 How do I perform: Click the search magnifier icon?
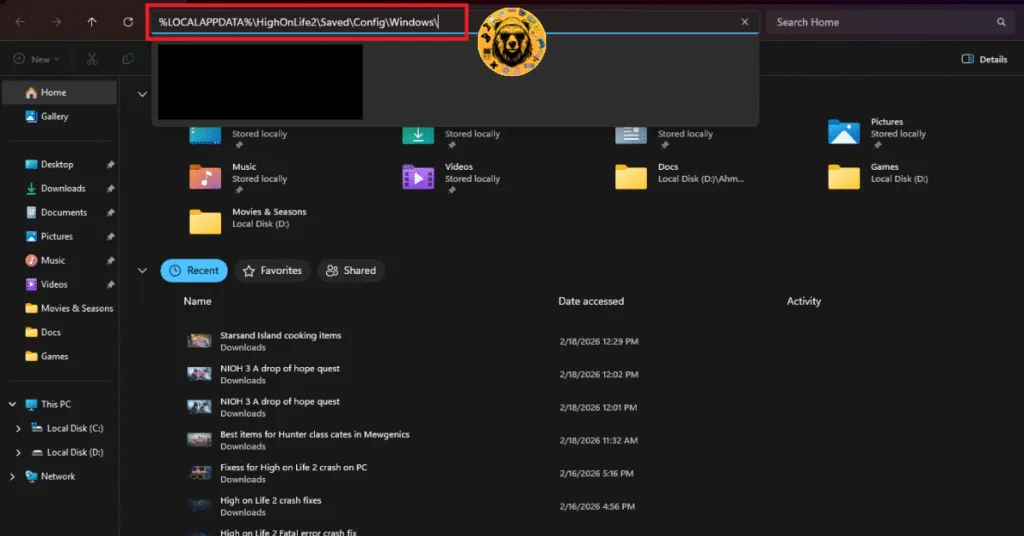pos(1001,22)
